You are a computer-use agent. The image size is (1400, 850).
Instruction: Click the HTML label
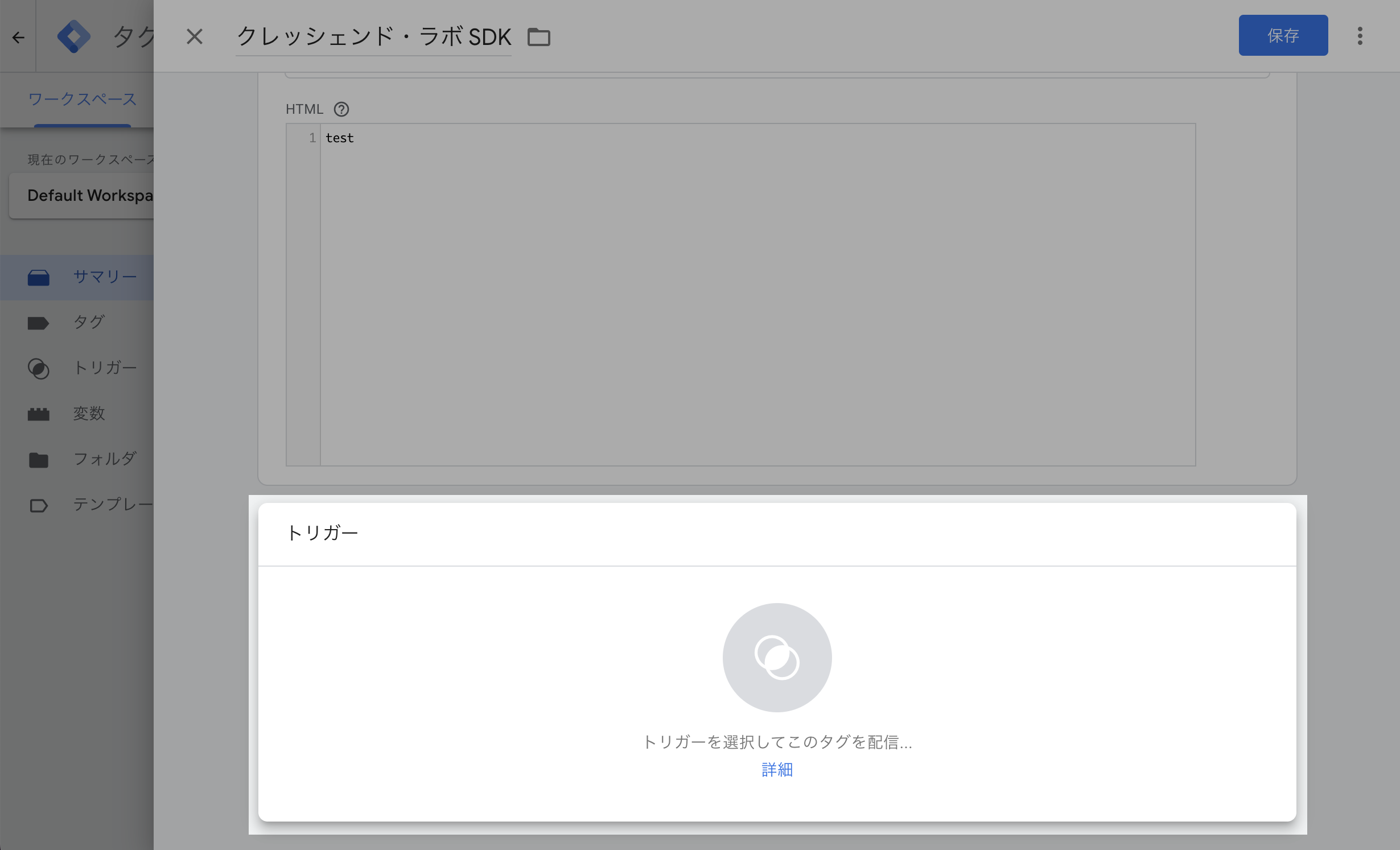(304, 109)
